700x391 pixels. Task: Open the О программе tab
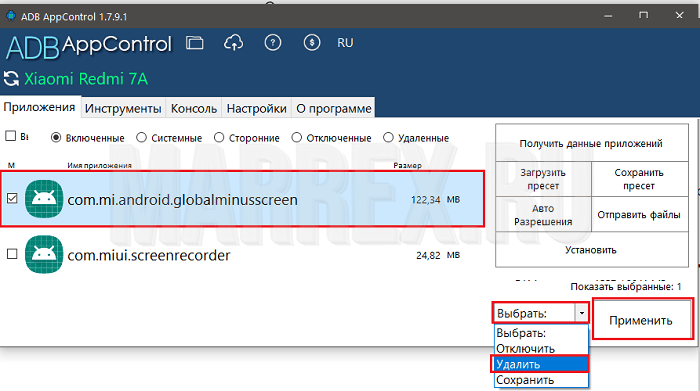point(333,108)
